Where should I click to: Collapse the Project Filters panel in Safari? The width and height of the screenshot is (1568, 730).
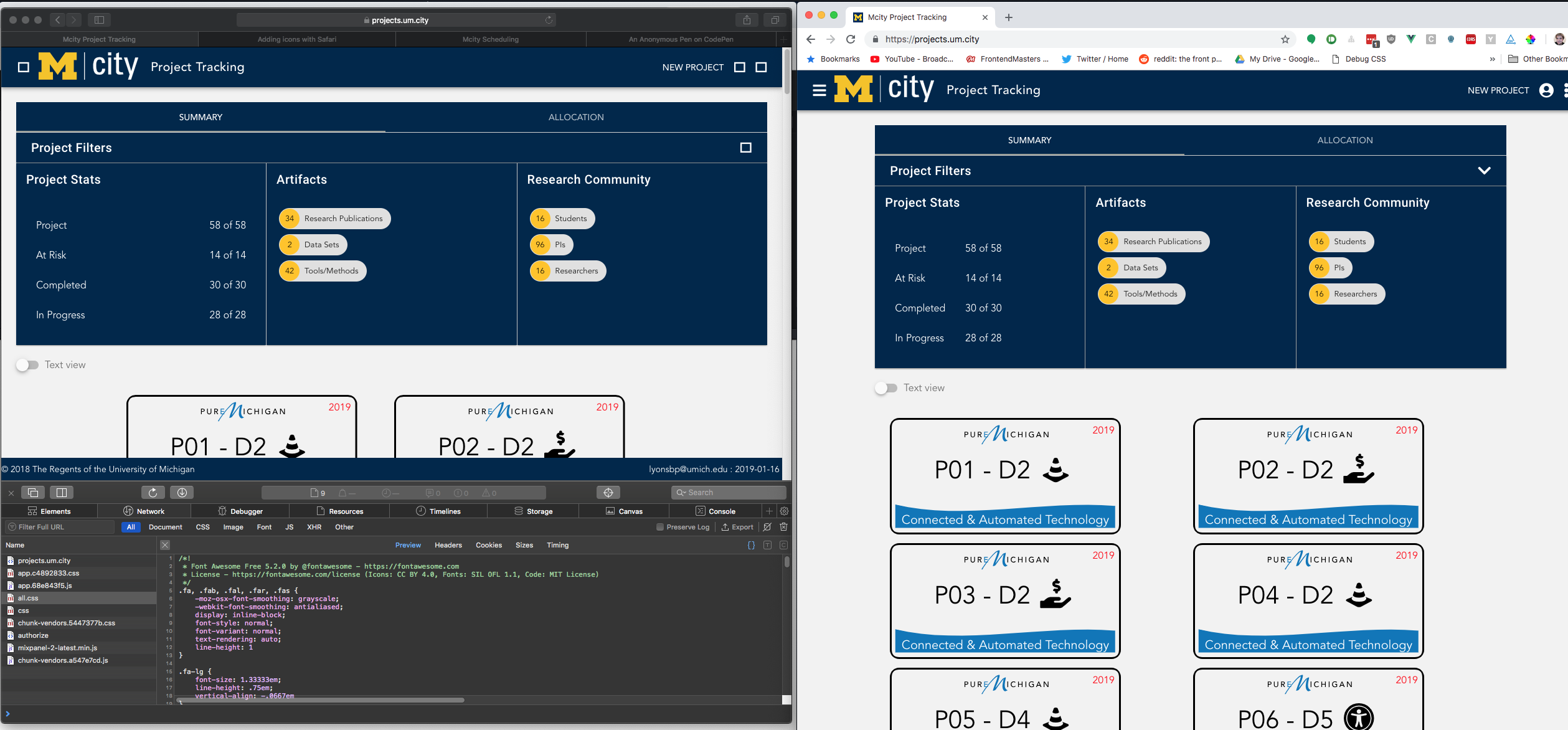tap(745, 148)
